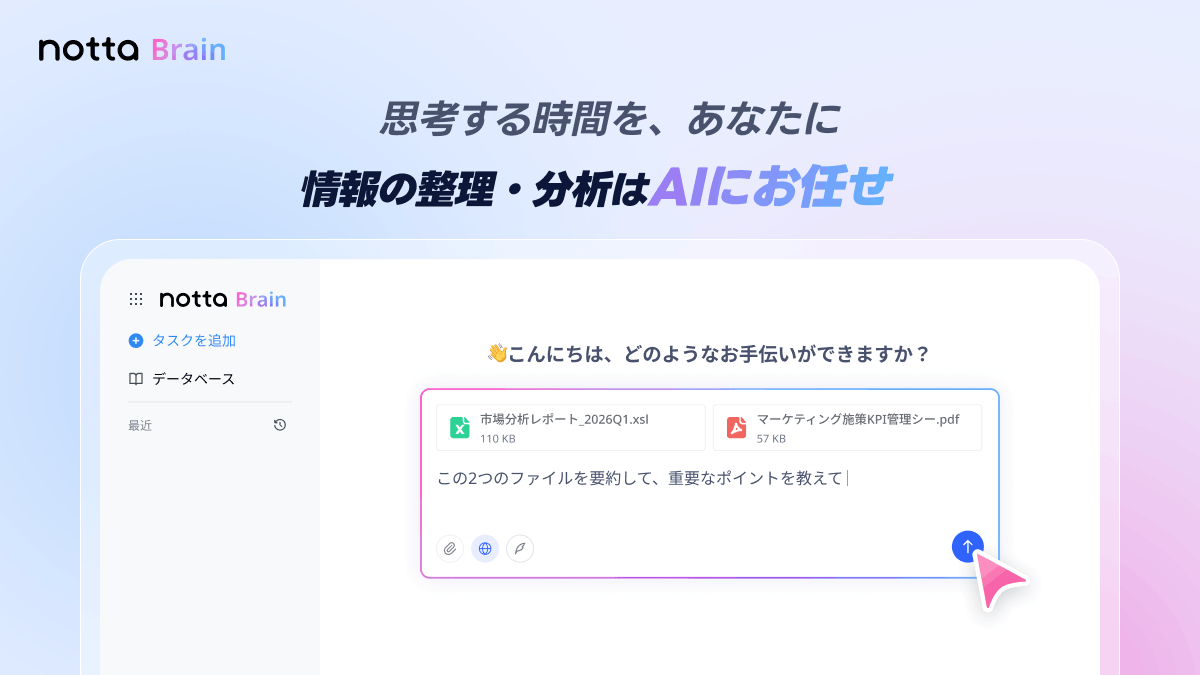Click the book icon beside データベース
The image size is (1200, 675).
(x=136, y=379)
